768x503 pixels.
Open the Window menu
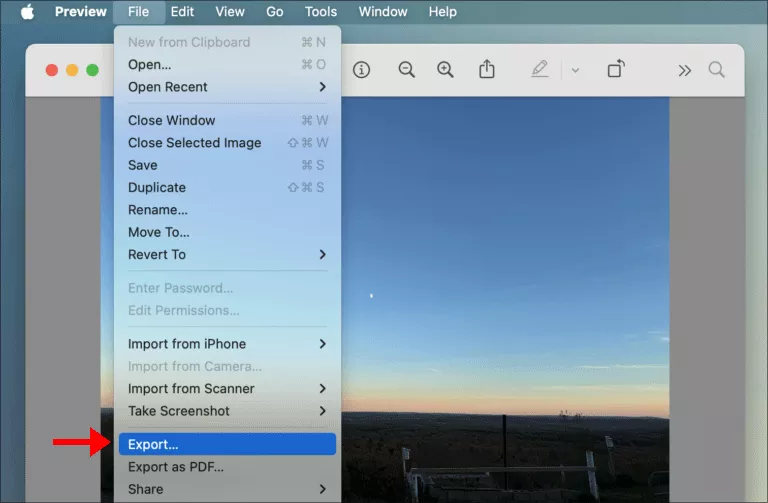coord(383,11)
